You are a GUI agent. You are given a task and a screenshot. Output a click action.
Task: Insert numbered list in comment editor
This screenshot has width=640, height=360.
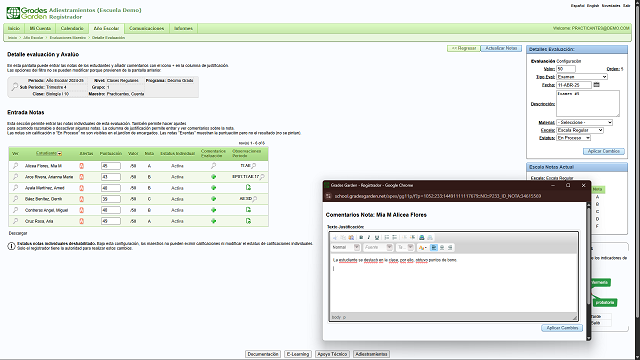(x=387, y=237)
